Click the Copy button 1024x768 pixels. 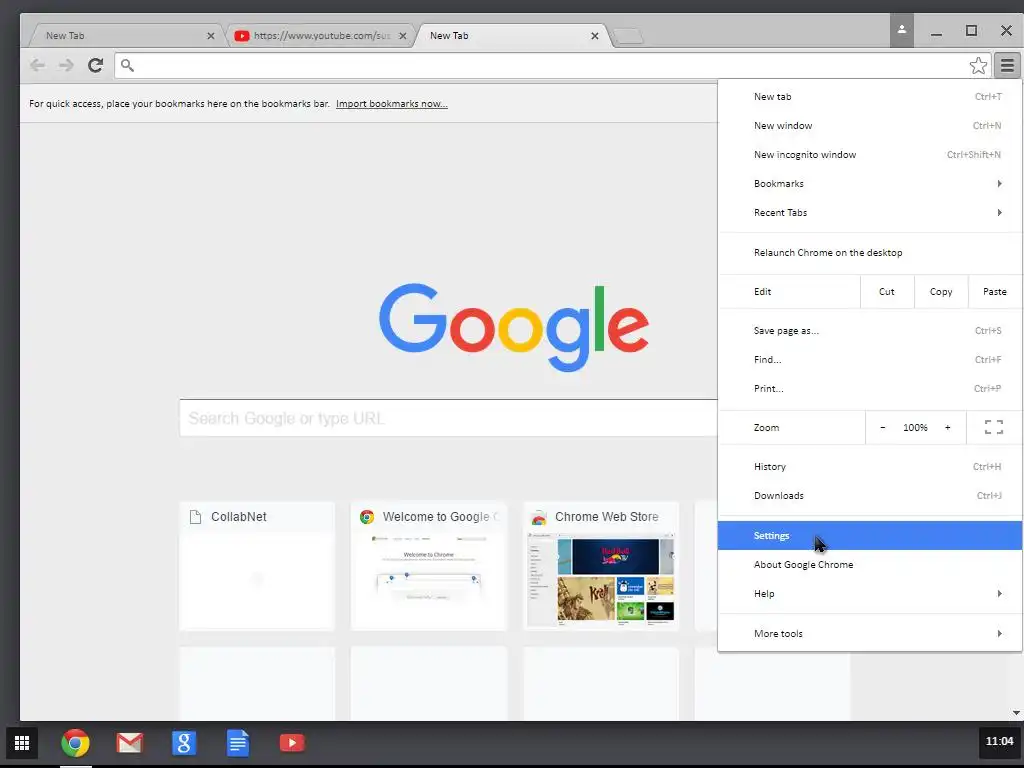[x=940, y=292]
